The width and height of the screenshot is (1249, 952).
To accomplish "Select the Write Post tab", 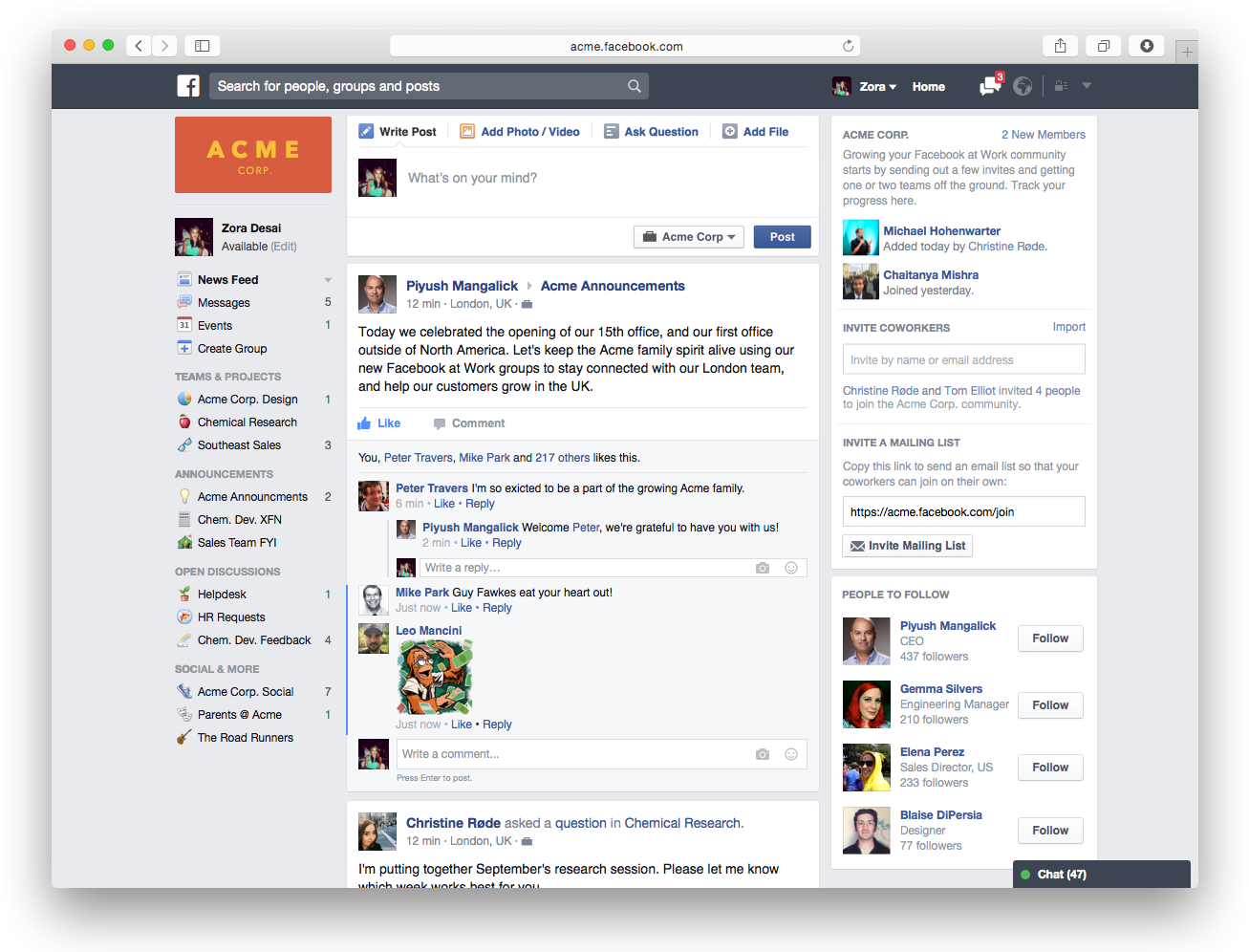I will [398, 132].
